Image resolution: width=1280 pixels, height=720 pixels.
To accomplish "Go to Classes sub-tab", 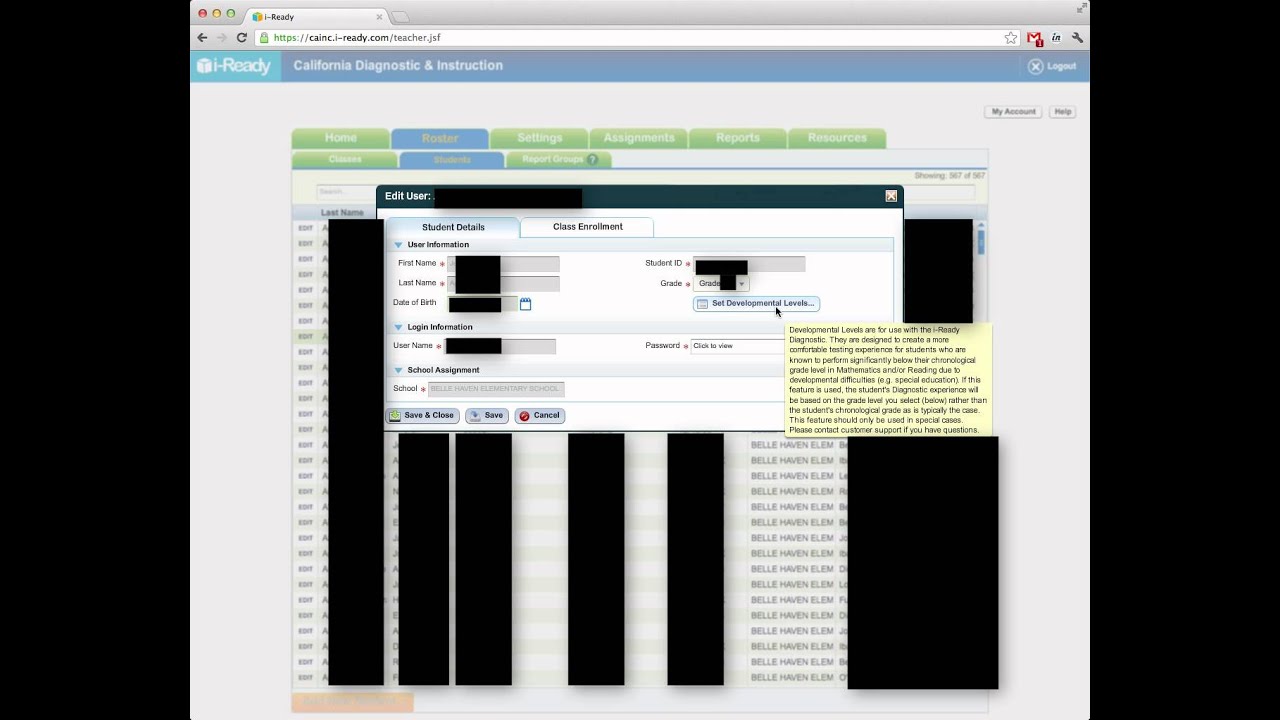I will pyautogui.click(x=345, y=159).
